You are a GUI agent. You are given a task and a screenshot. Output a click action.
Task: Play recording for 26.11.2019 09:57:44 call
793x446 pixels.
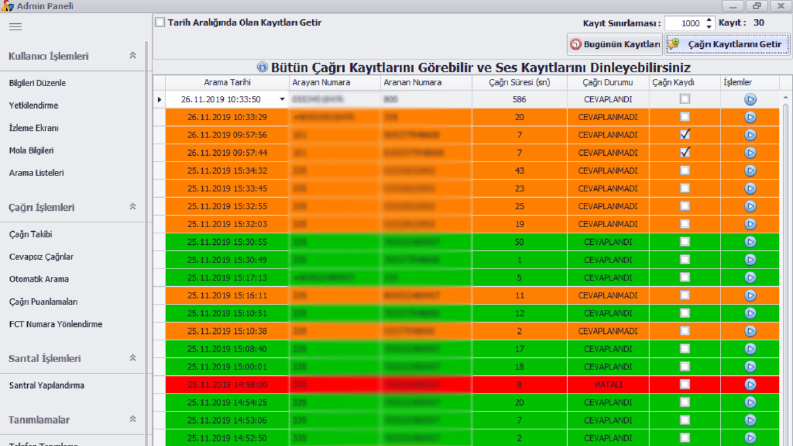tap(750, 153)
